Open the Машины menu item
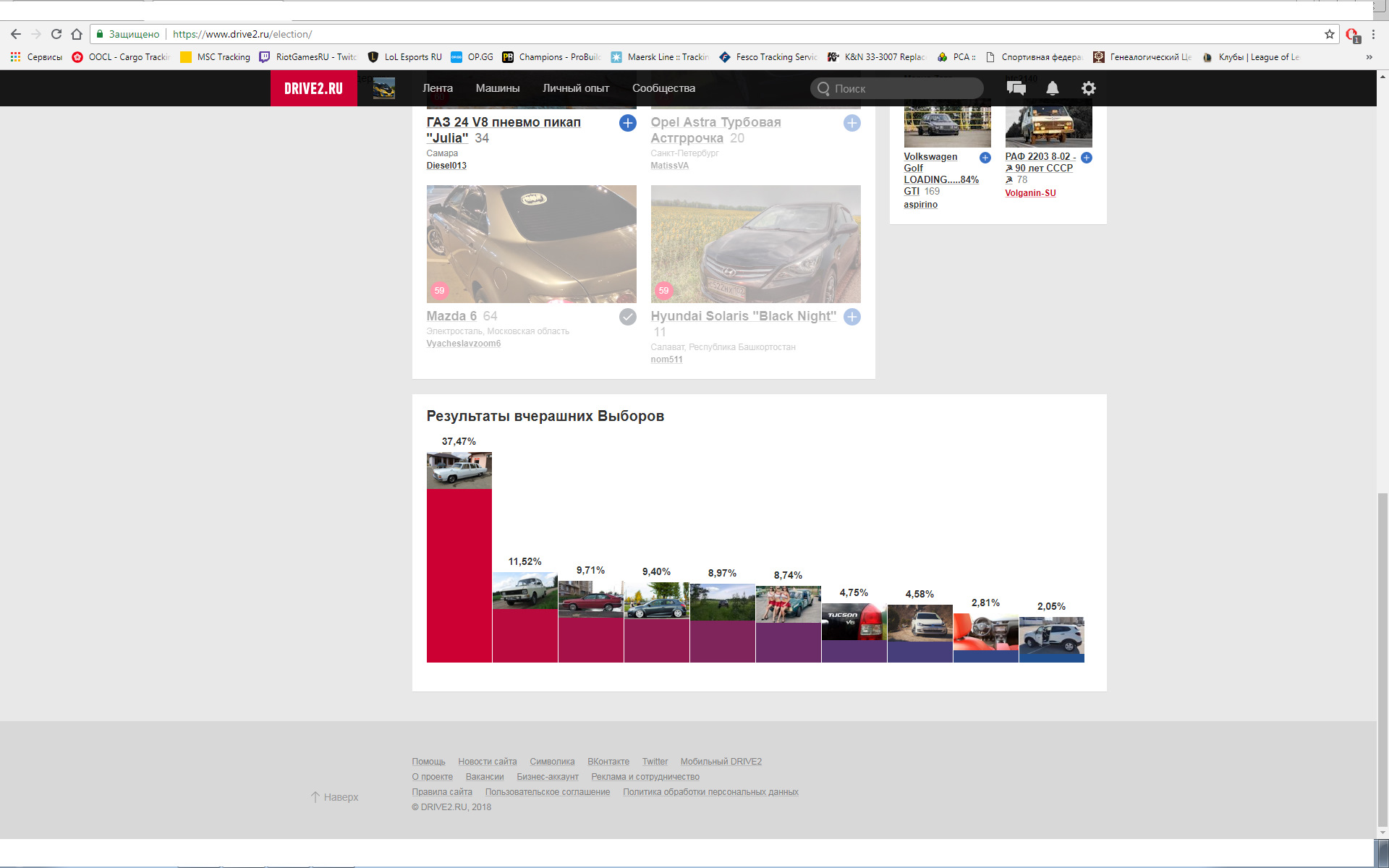 pos(497,88)
